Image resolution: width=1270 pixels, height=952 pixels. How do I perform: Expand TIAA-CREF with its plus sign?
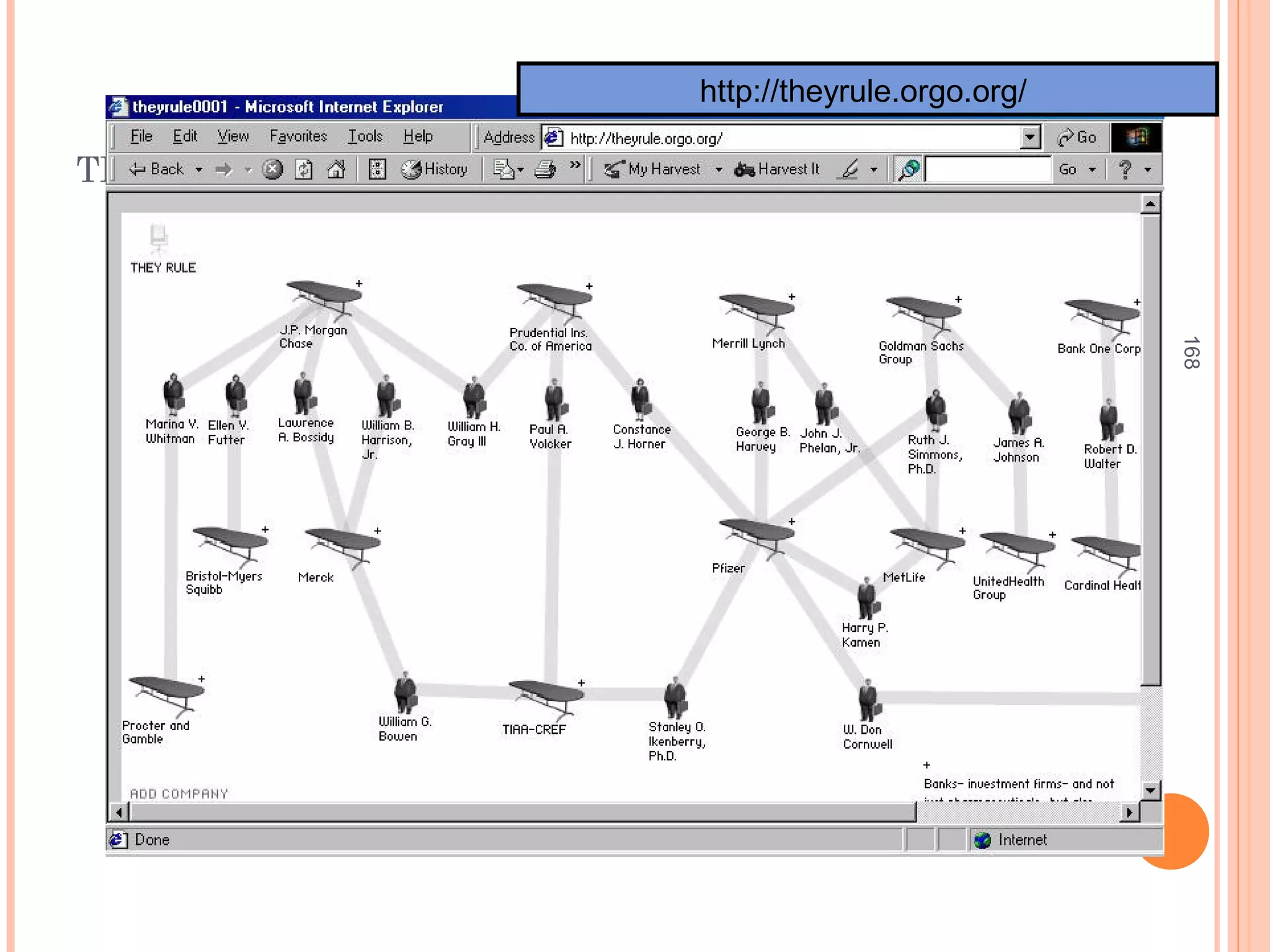click(x=581, y=683)
